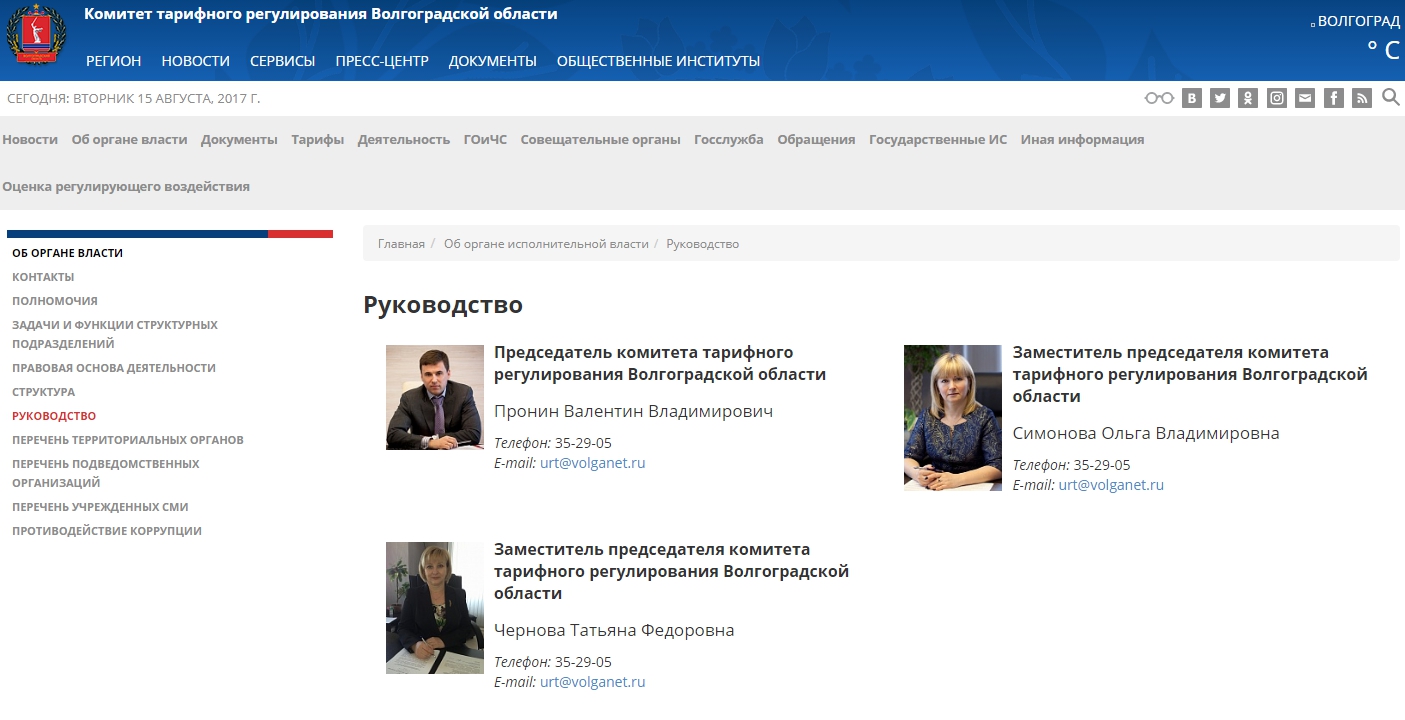This screenshot has height=720, width=1405.
Task: Select ДОКУМЕНТЫ in the blue header menu
Action: [x=492, y=61]
